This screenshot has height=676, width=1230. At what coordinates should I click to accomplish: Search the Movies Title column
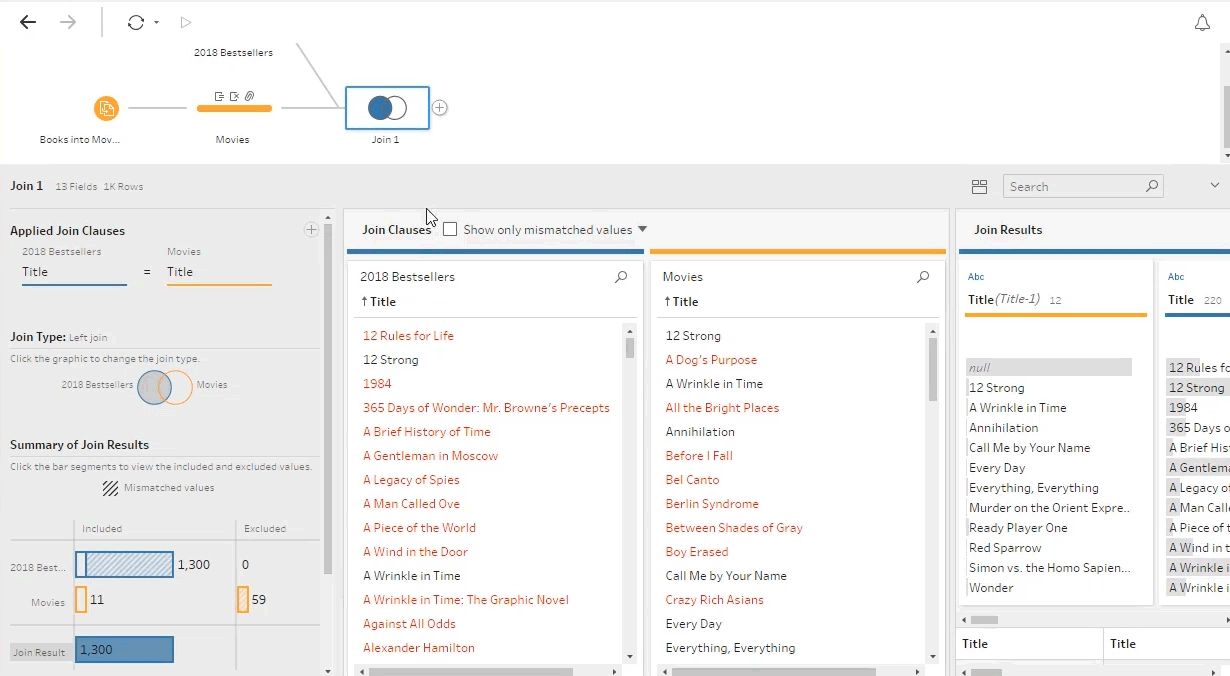click(x=923, y=277)
